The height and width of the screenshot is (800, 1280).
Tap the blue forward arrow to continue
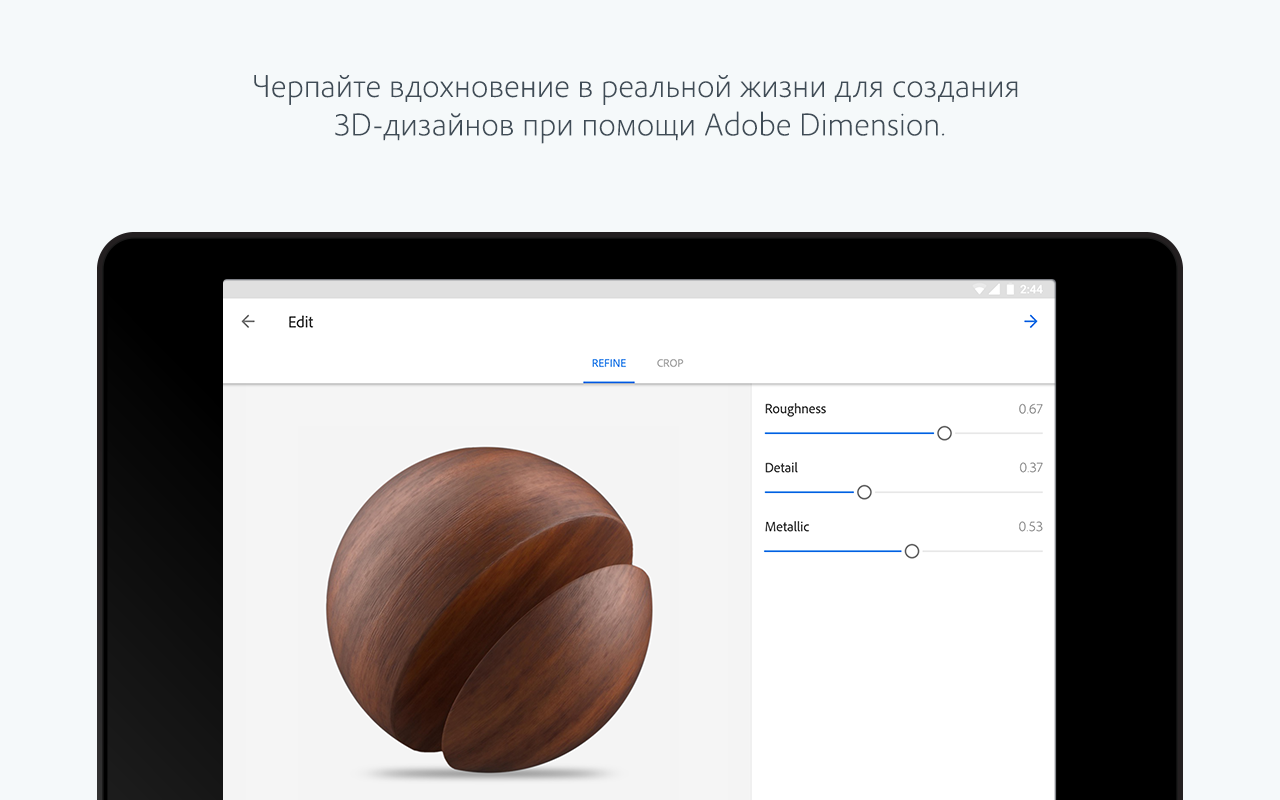coord(1031,321)
